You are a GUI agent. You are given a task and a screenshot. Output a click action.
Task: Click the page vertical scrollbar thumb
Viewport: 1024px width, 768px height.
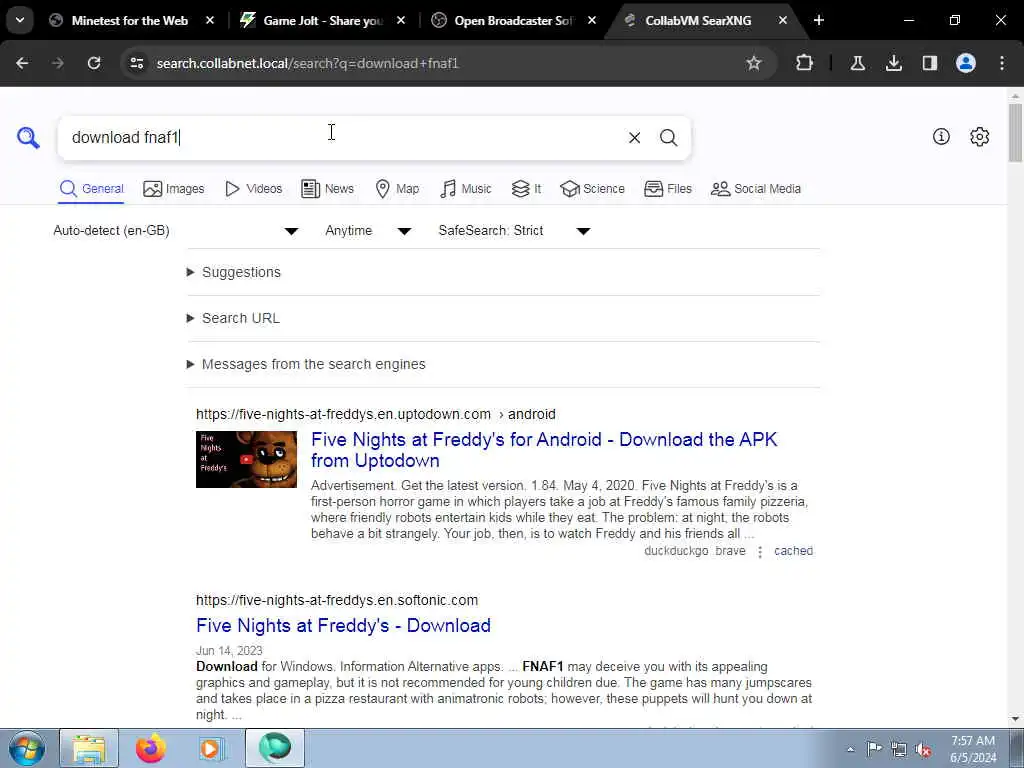pos(1016,133)
